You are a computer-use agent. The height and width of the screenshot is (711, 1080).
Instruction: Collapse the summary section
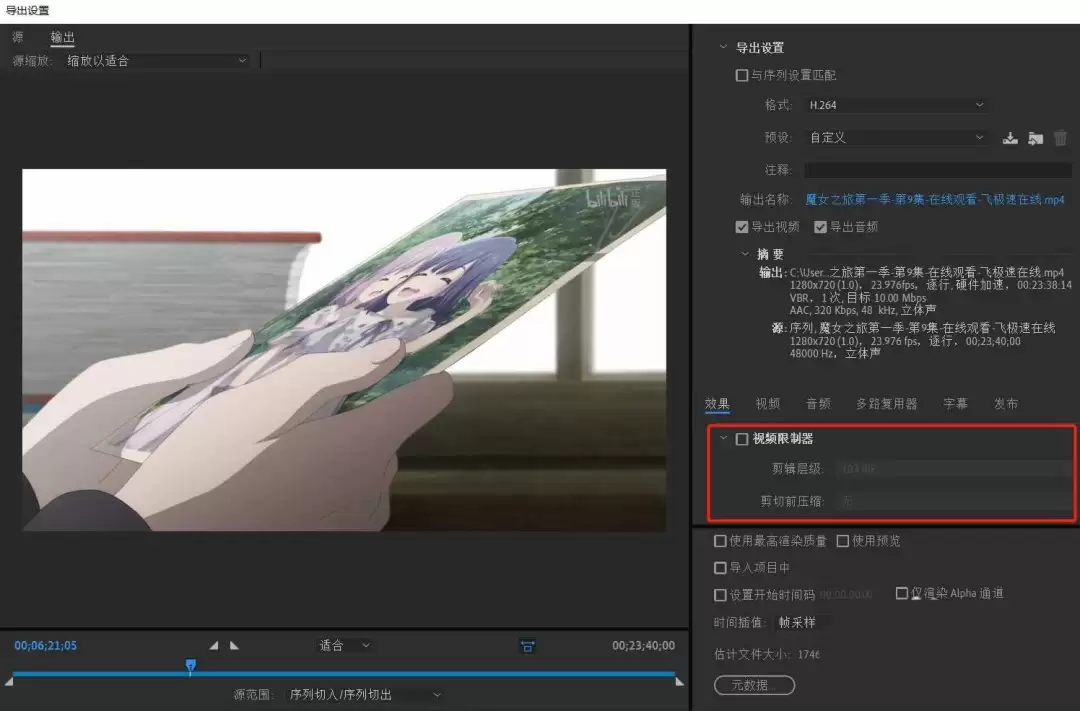[745, 254]
